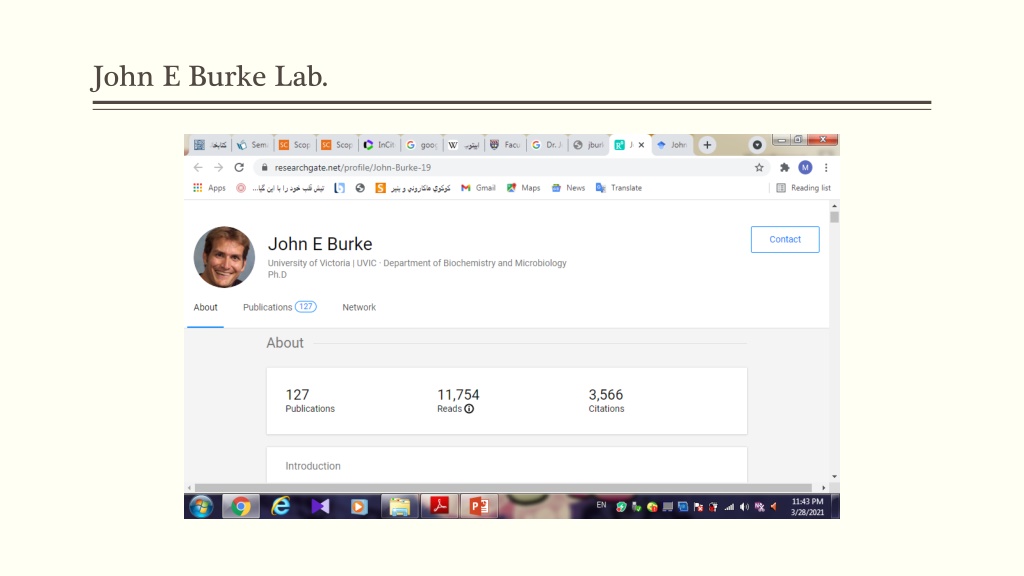The height and width of the screenshot is (576, 1024).
Task: Click the 3,566 Citations stat
Action: tap(606, 401)
